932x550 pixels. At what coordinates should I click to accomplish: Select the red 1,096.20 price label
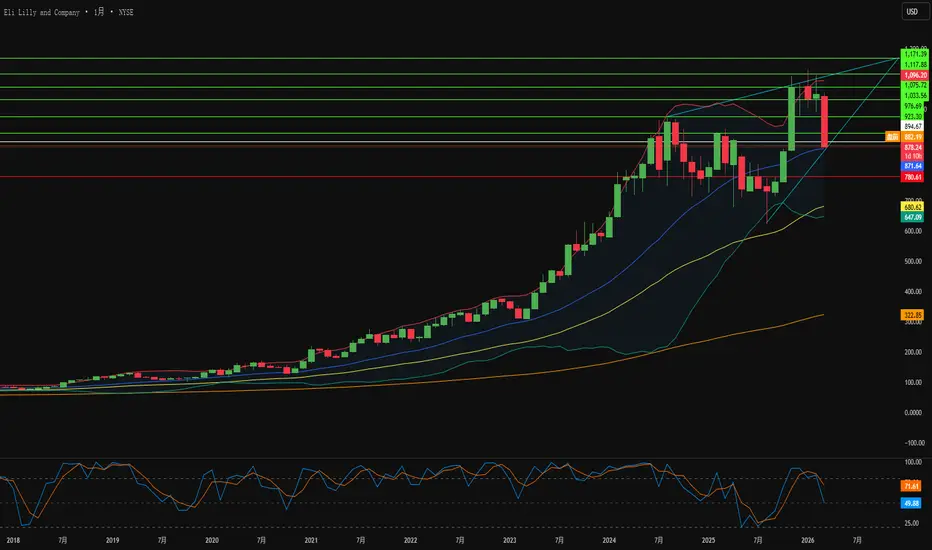915,76
